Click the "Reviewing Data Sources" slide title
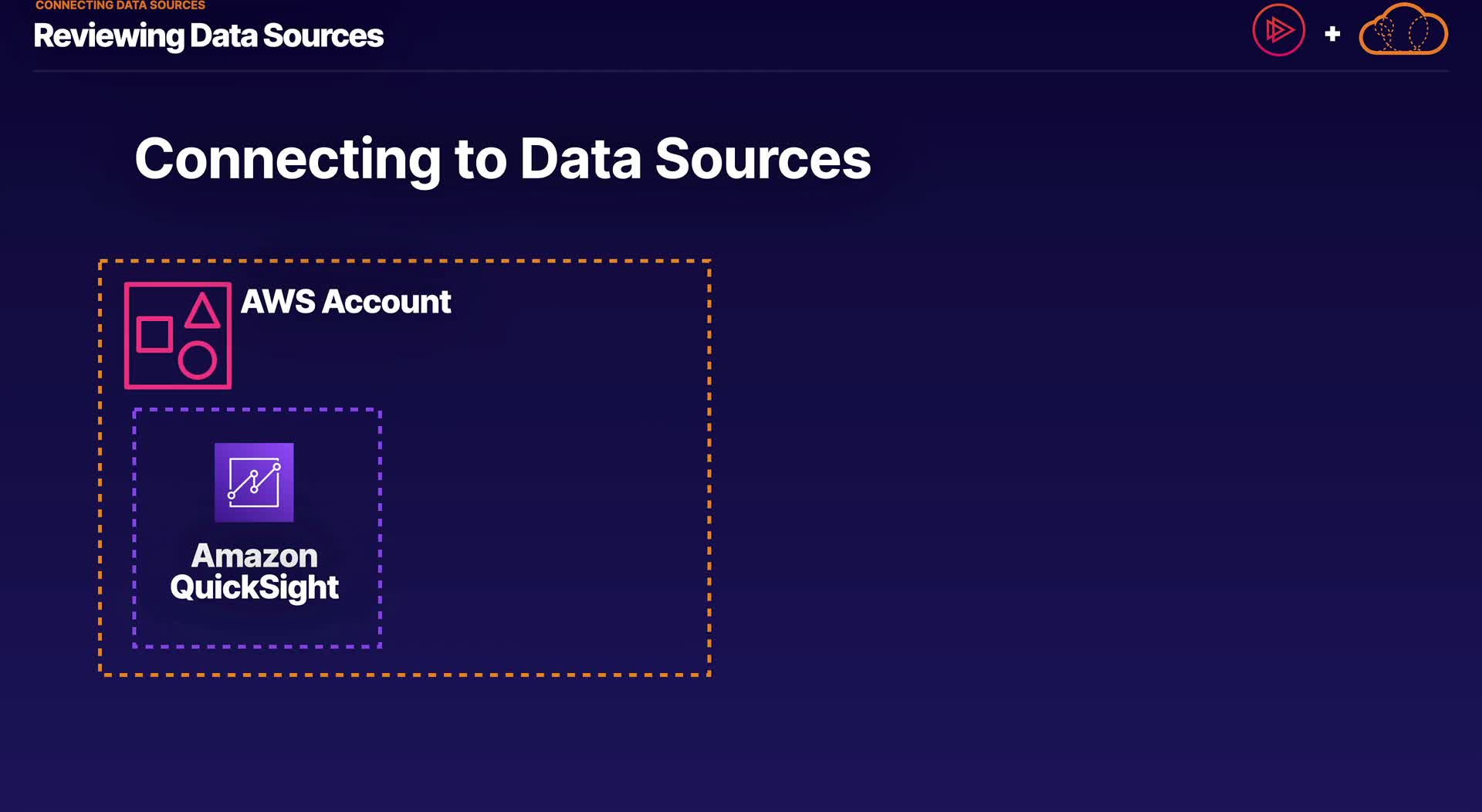The width and height of the screenshot is (1482, 812). coord(208,36)
